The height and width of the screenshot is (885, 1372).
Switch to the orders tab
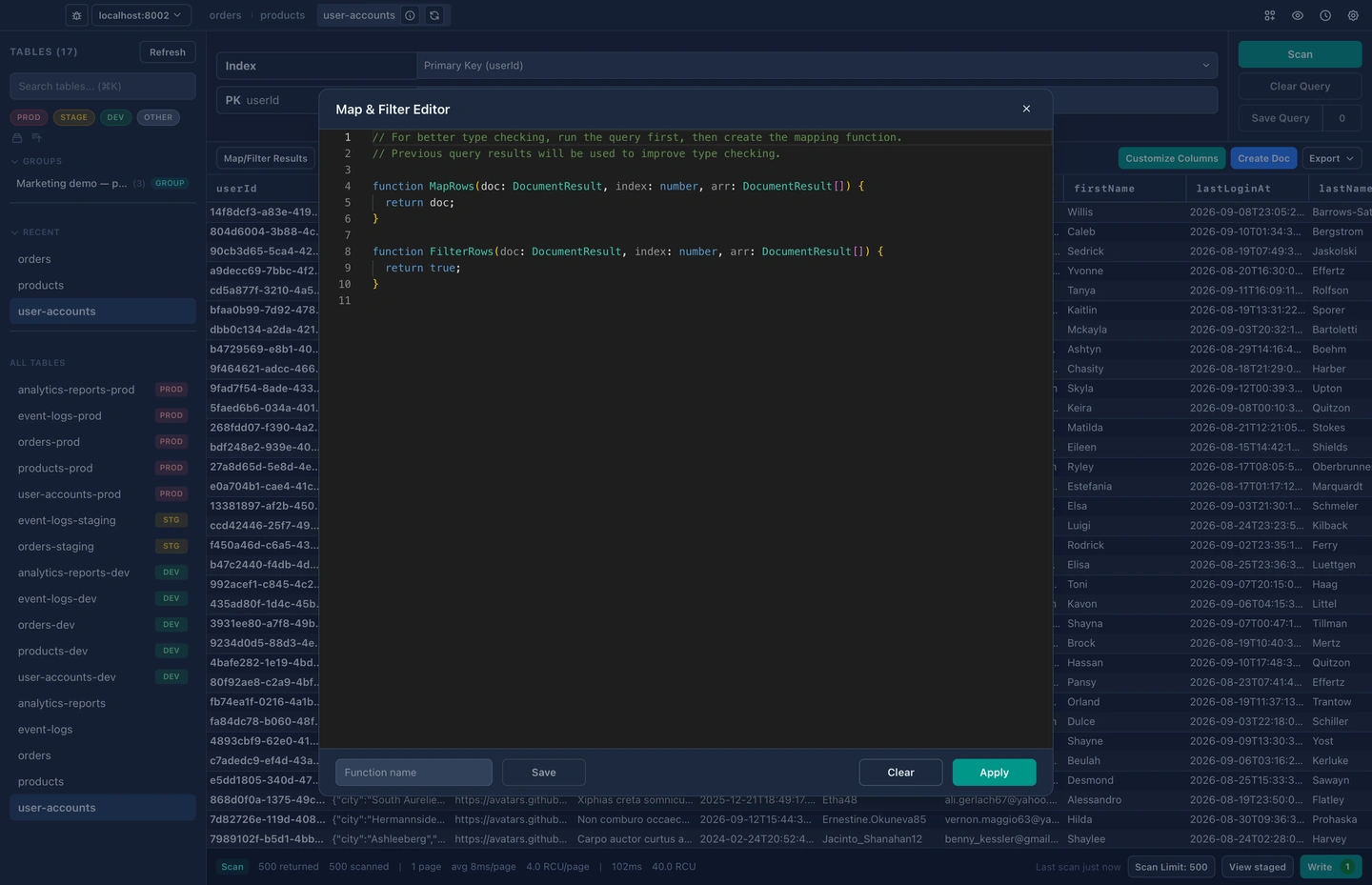[x=225, y=15]
